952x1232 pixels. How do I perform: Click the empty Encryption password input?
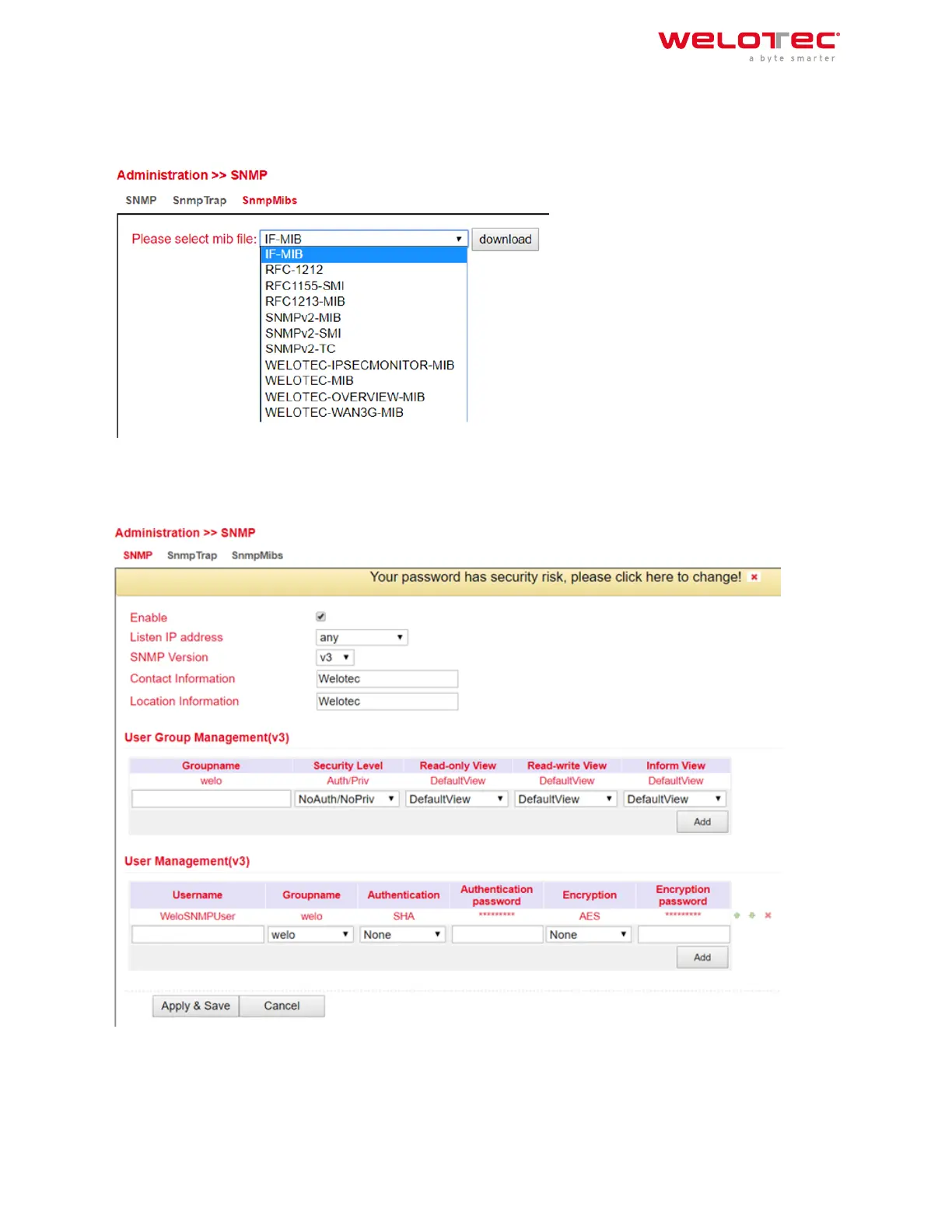684,935
